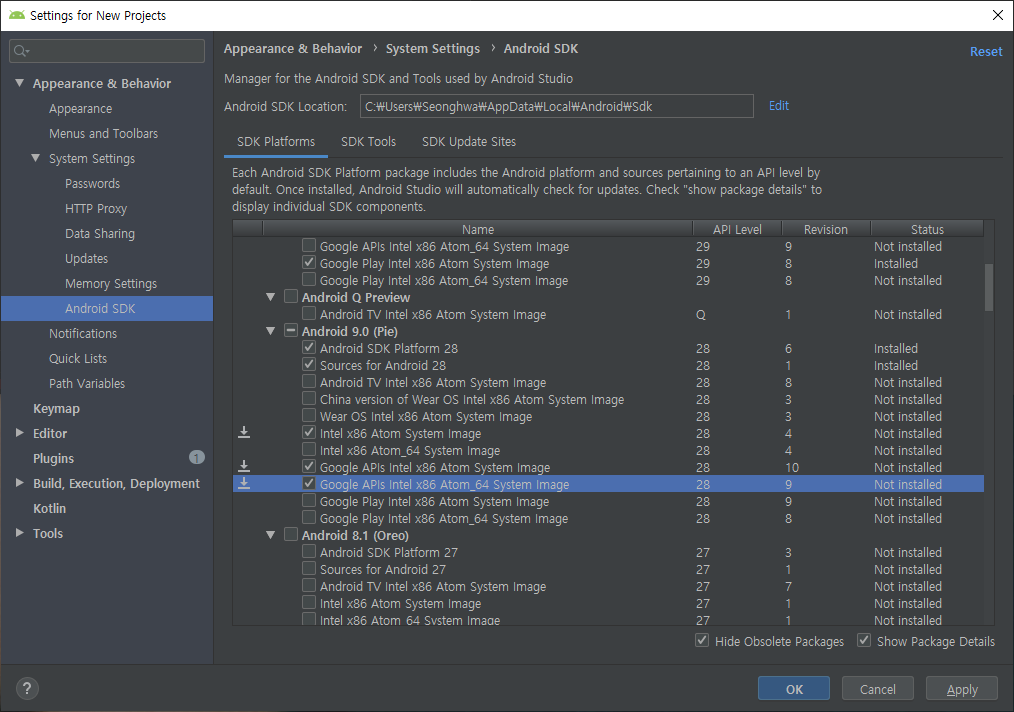Select Notifications in sidebar
This screenshot has height=712, width=1014.
83,333
